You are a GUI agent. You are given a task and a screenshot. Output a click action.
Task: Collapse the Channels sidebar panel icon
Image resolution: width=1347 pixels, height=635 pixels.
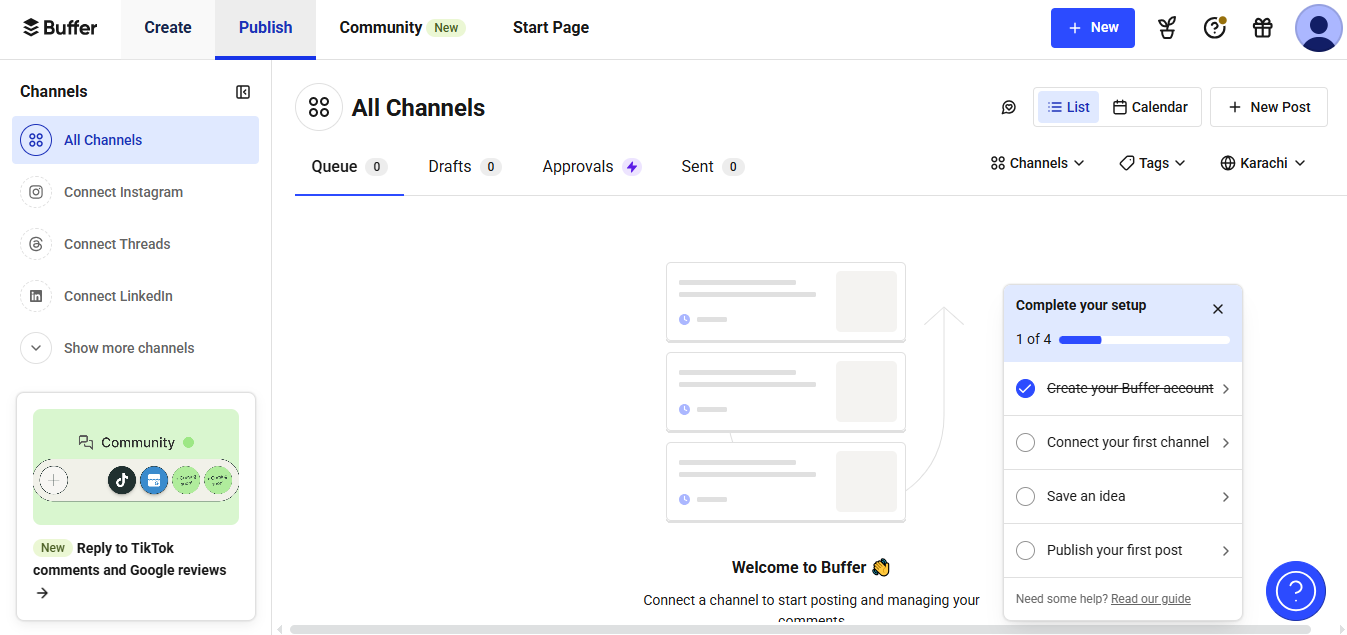pyautogui.click(x=243, y=92)
